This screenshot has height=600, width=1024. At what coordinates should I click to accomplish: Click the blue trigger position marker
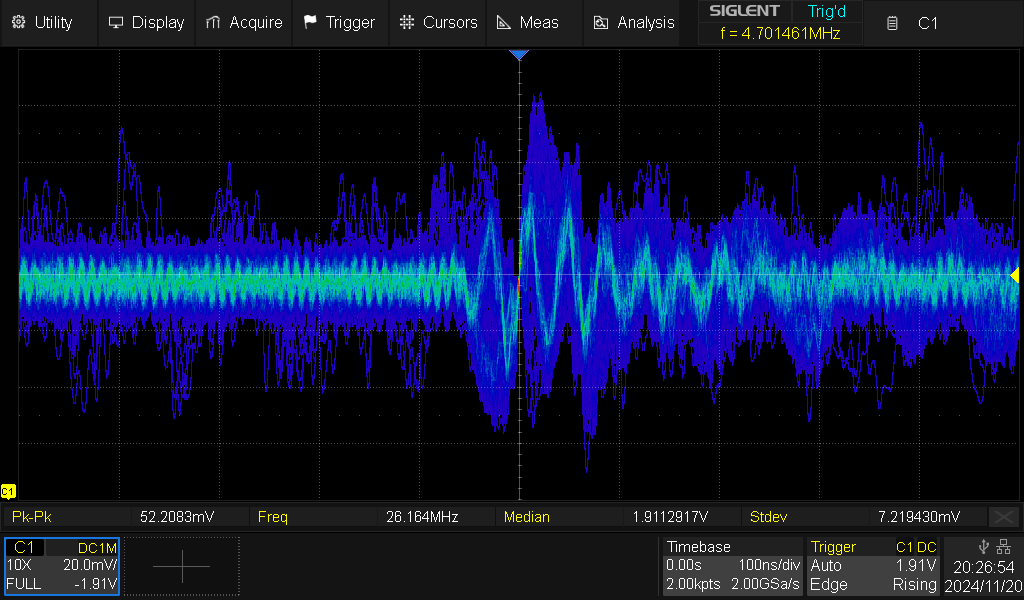coord(519,55)
